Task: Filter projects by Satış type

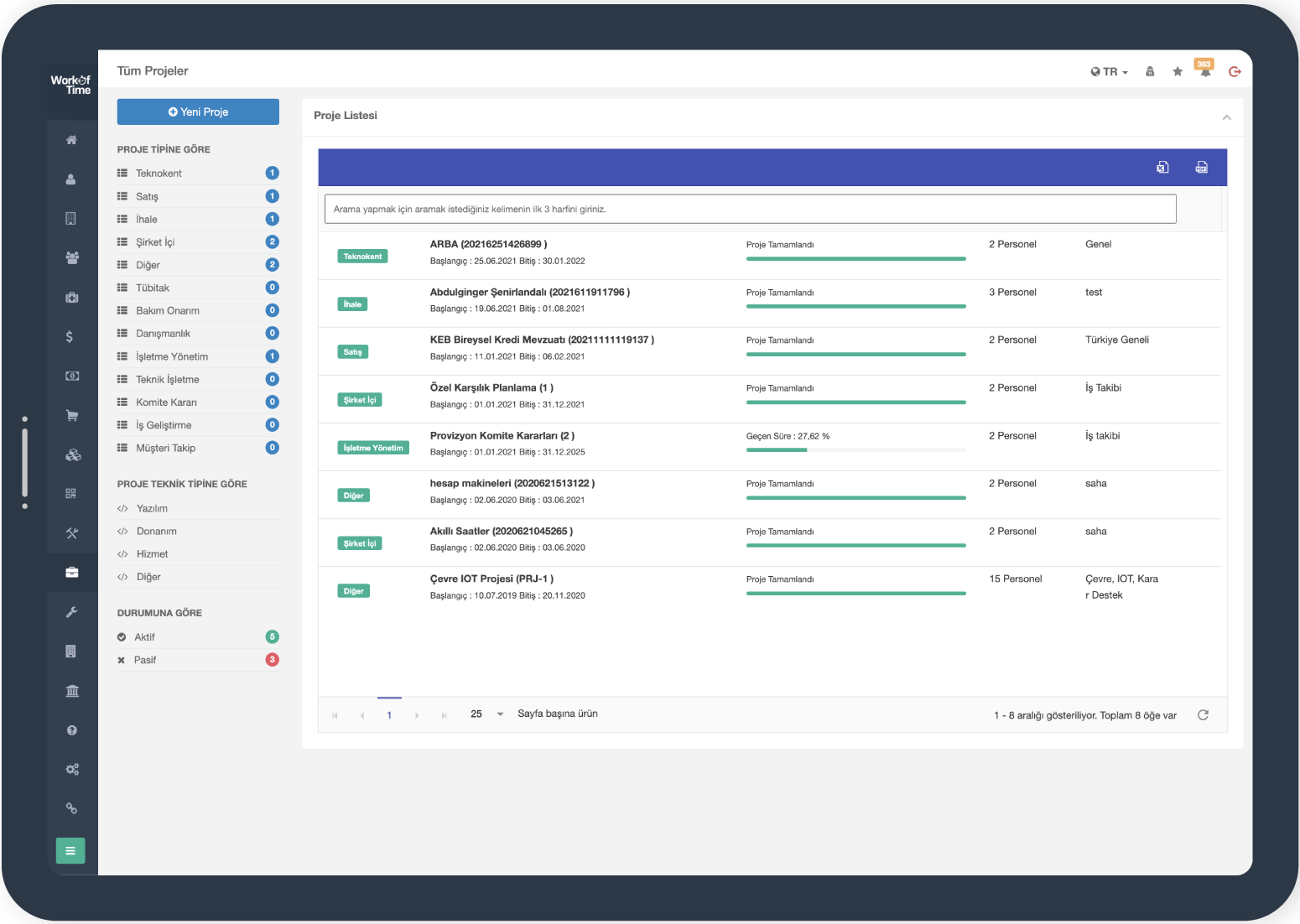Action: tap(198, 196)
